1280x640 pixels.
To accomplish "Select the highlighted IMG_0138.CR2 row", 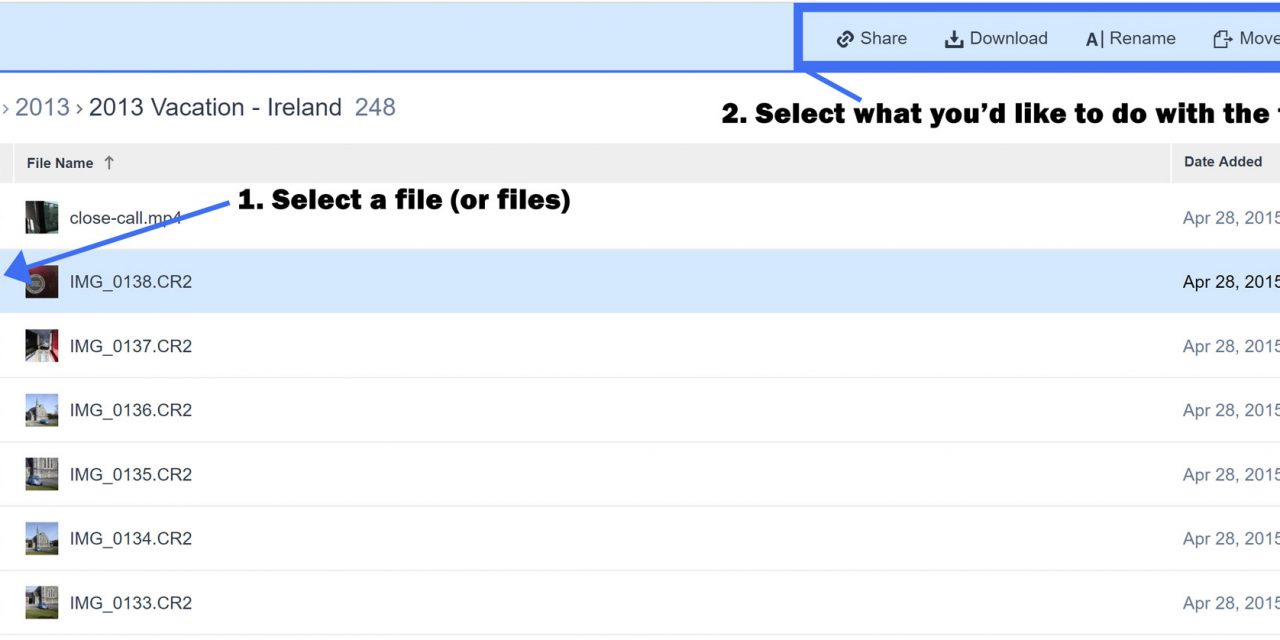I will point(600,282).
